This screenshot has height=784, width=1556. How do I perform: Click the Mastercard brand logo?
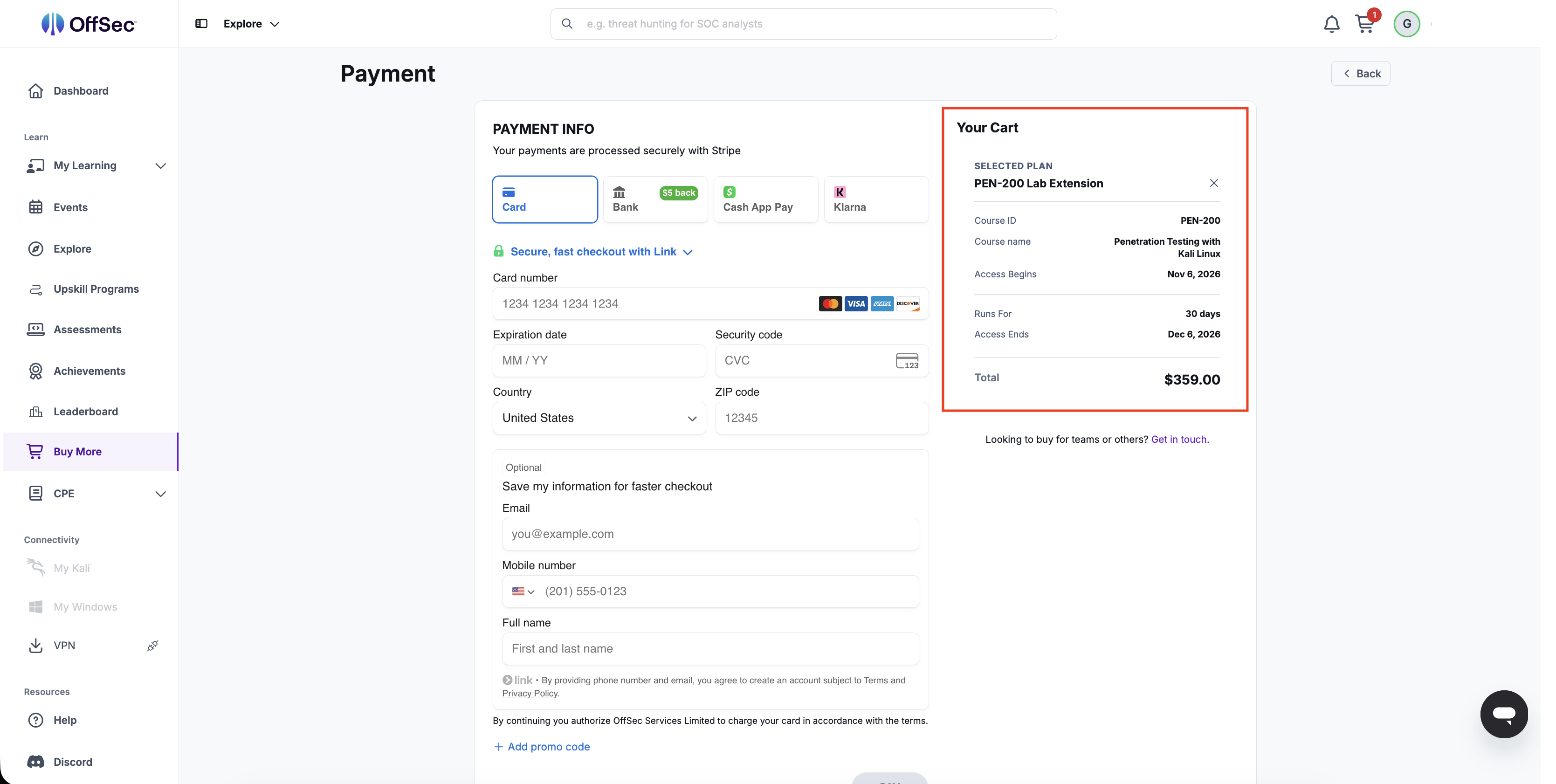(x=830, y=304)
